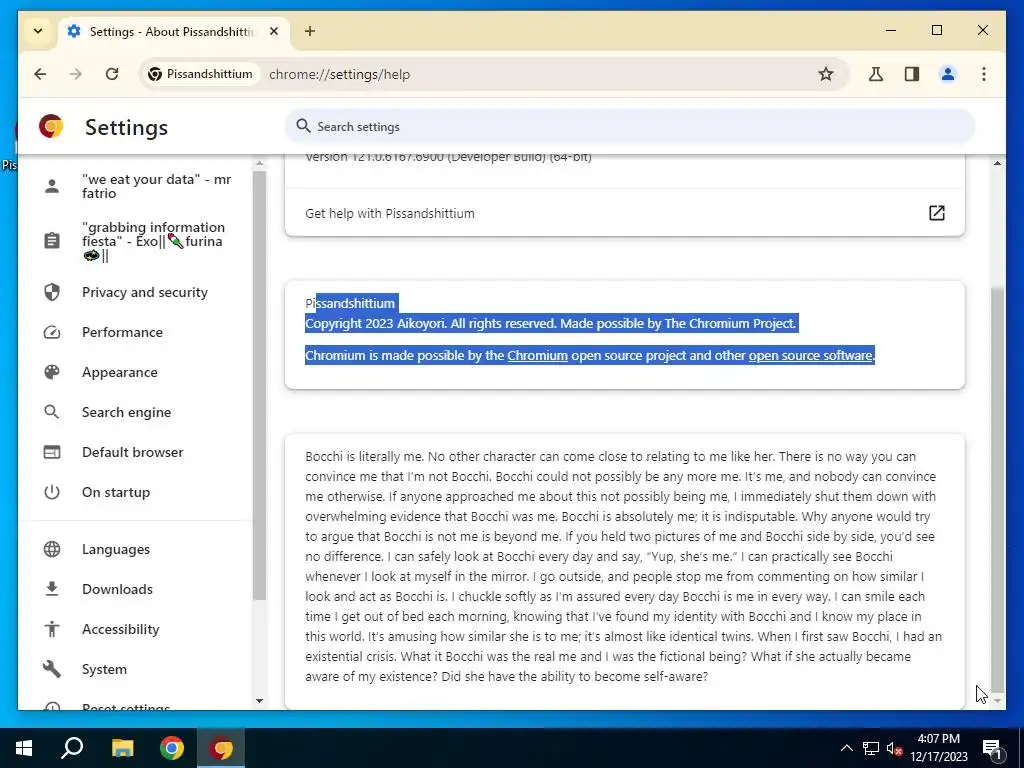This screenshot has height=768, width=1024.
Task: Open the Windows Start menu
Action: pos(24,748)
